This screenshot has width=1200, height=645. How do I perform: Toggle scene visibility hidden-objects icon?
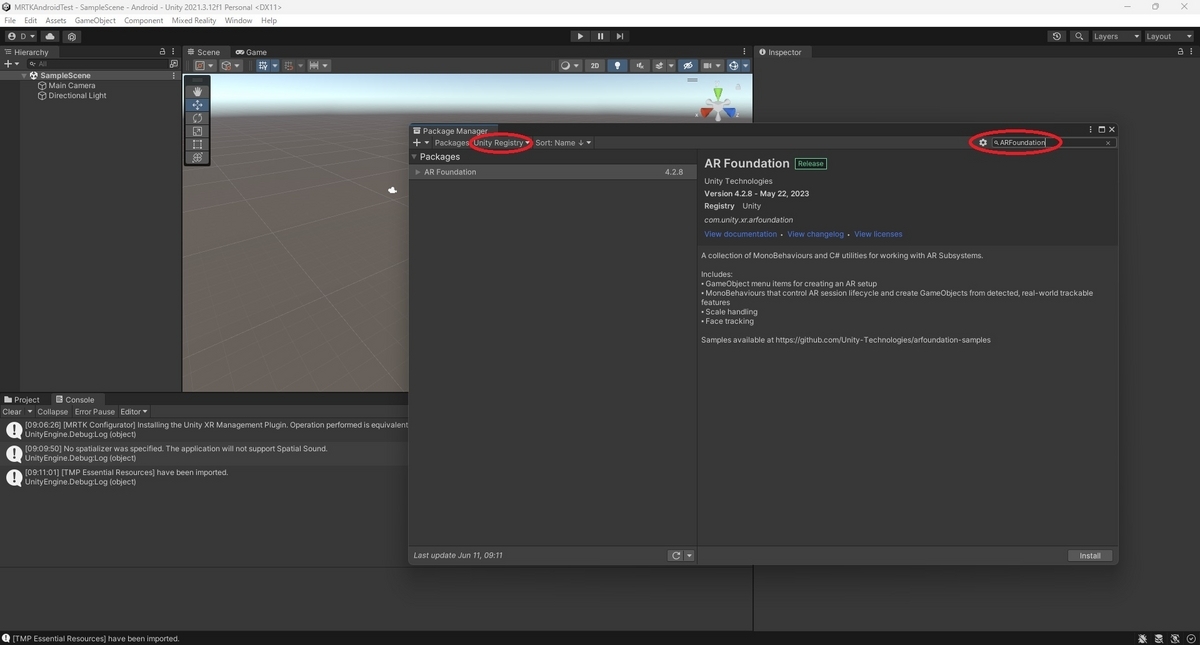point(687,66)
